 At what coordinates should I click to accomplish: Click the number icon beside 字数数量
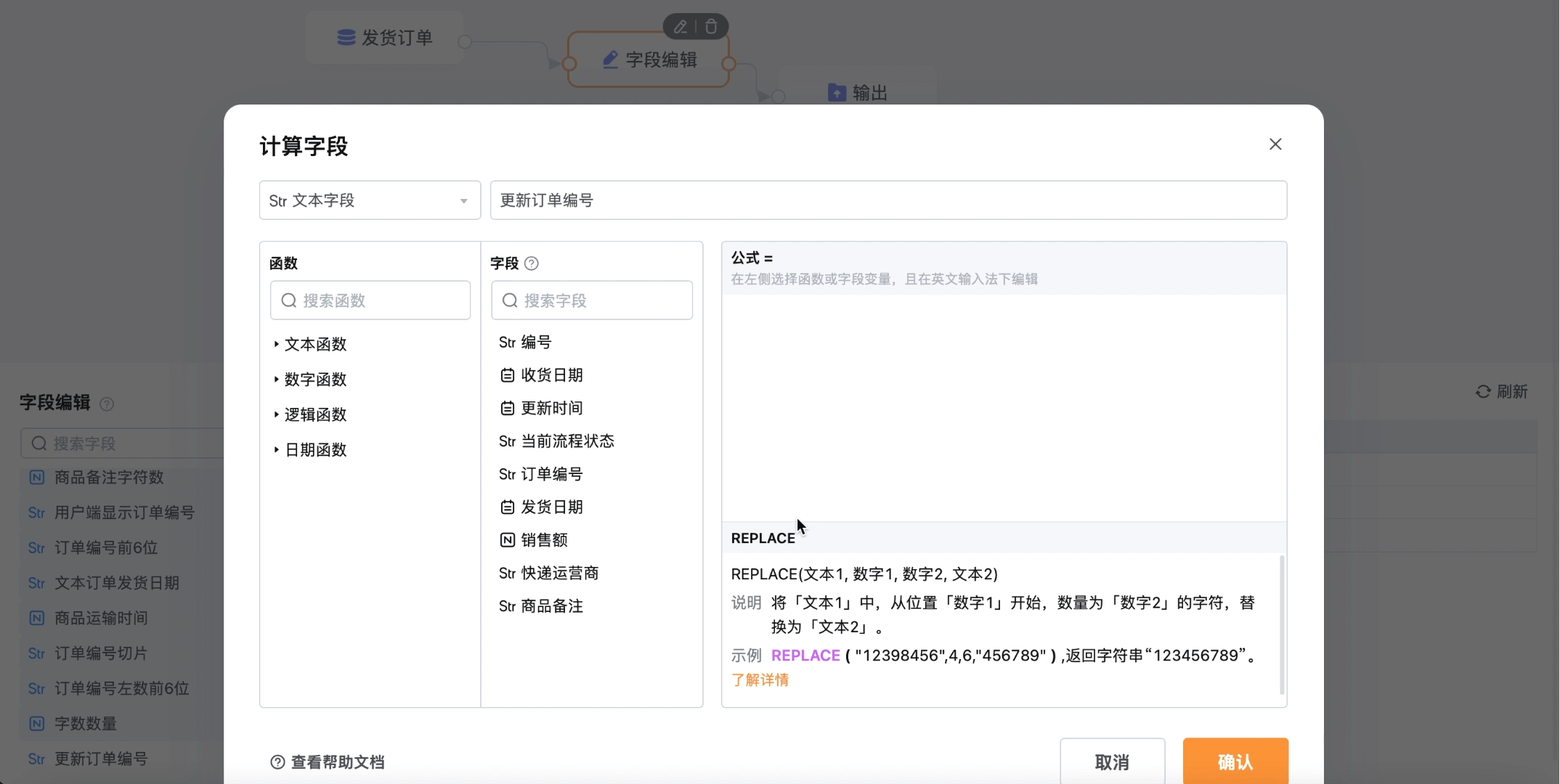point(36,724)
